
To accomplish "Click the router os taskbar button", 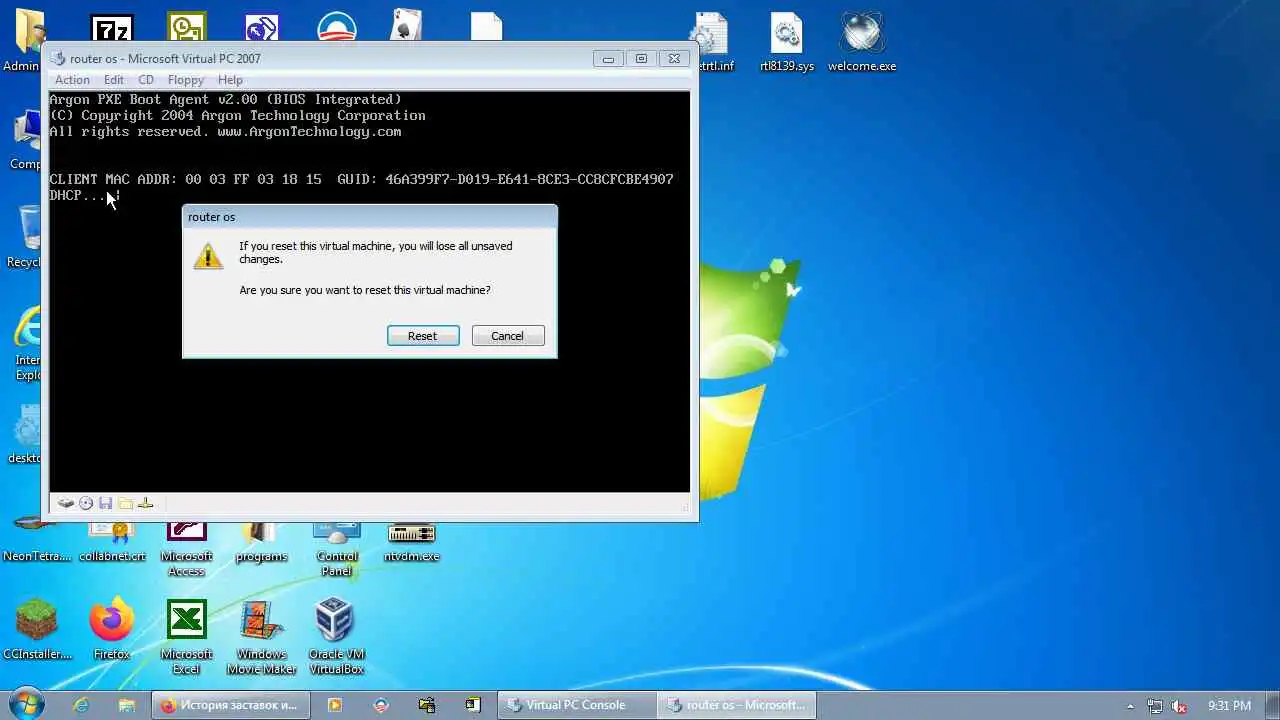I will [x=737, y=705].
